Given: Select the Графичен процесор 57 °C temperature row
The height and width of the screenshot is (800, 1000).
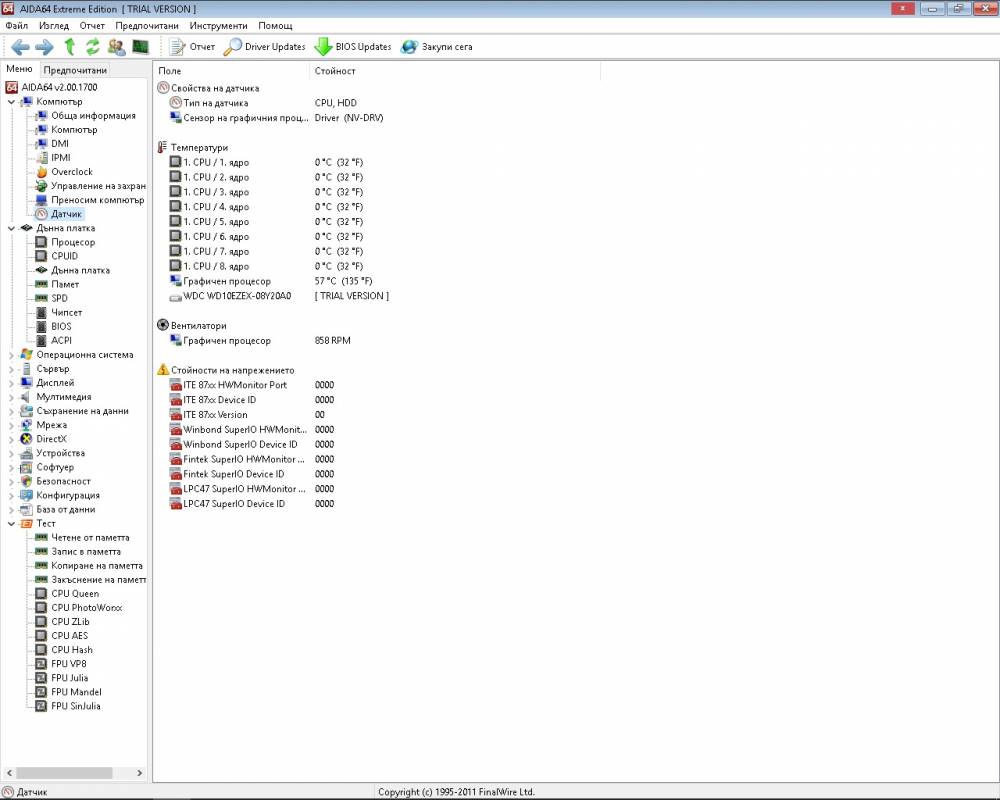Looking at the screenshot, I should pyautogui.click(x=271, y=281).
